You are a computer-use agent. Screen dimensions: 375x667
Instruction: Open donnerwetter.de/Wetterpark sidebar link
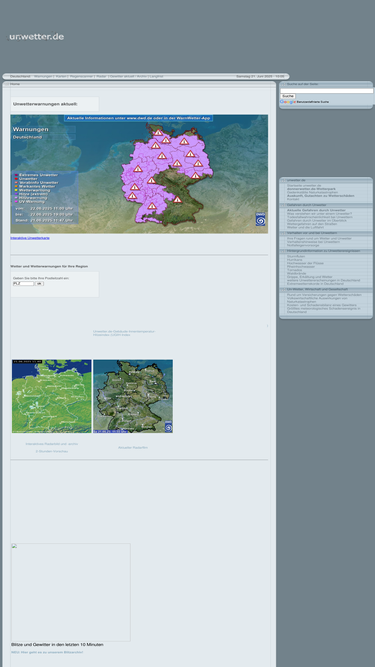coord(311,189)
